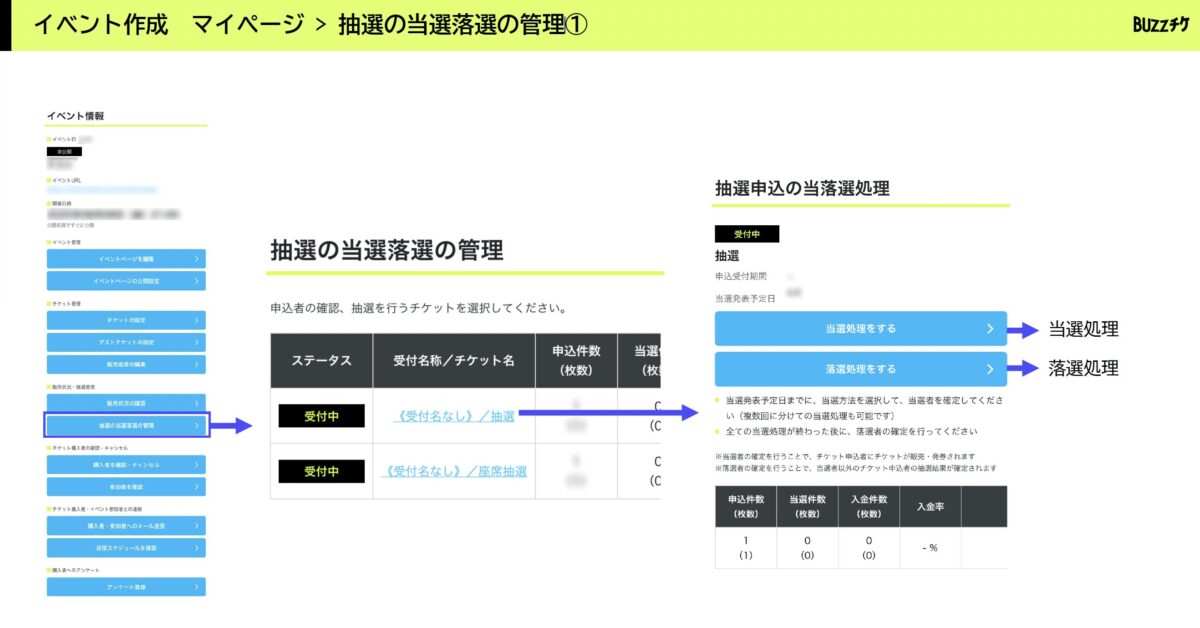Click the BUZZチケ logo
Screen dimensions: 1200x628
pyautogui.click(x=1160, y=25)
